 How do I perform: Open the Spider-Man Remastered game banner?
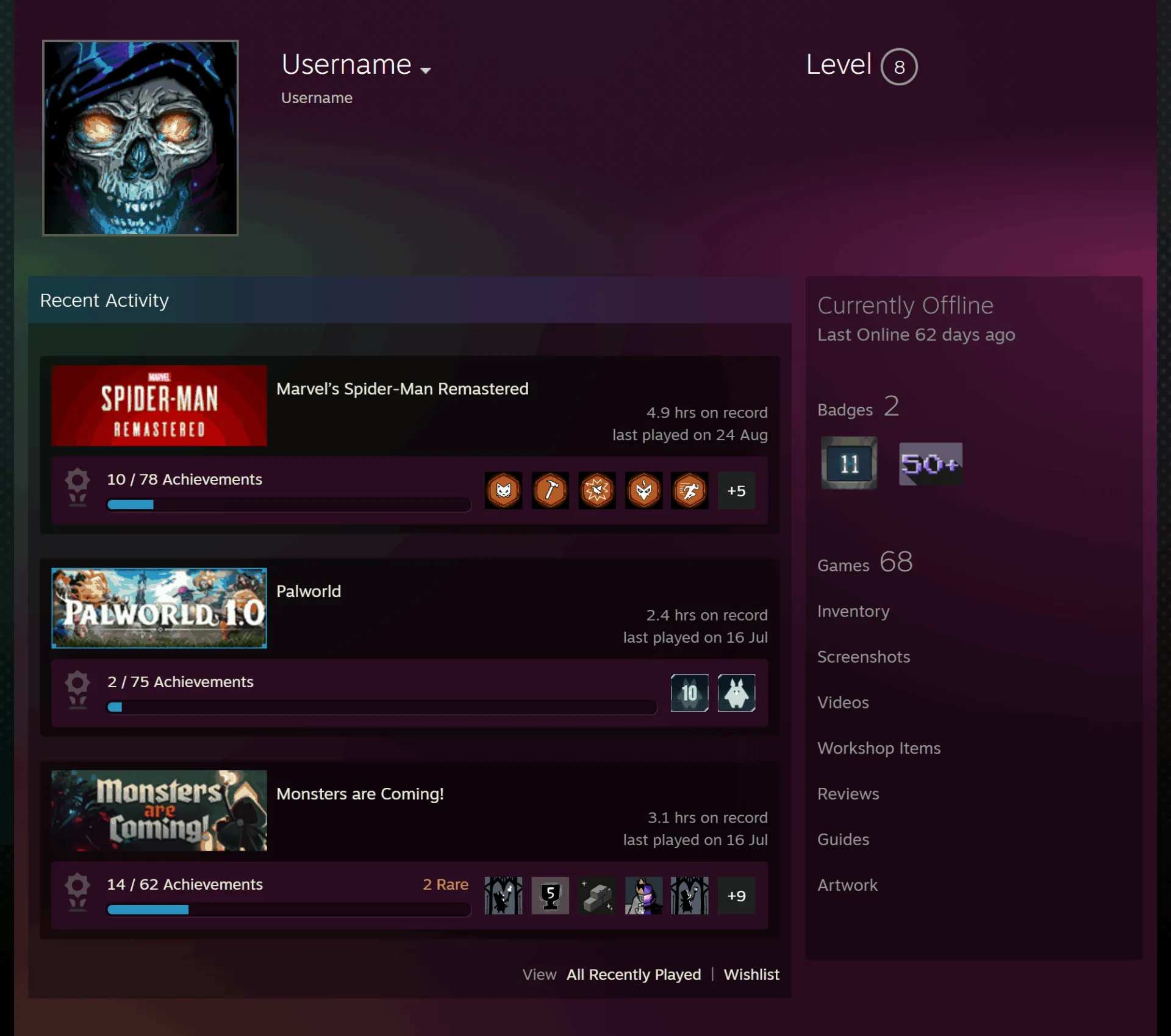pyautogui.click(x=159, y=405)
